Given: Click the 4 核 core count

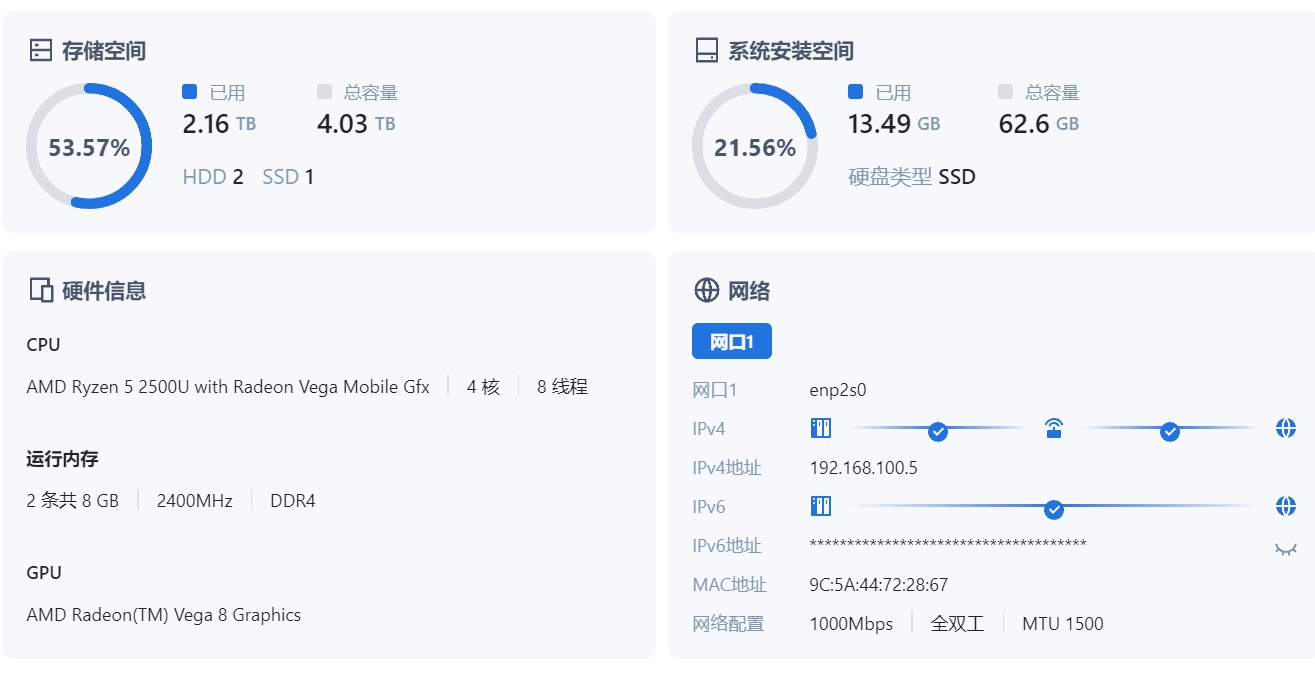Looking at the screenshot, I should click(483, 387).
